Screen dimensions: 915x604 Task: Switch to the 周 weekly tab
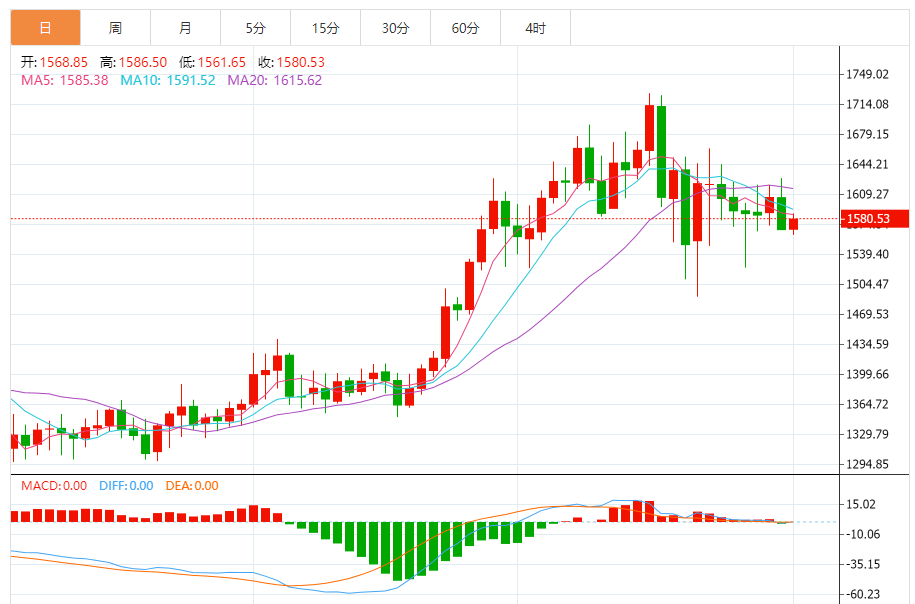tap(116, 27)
